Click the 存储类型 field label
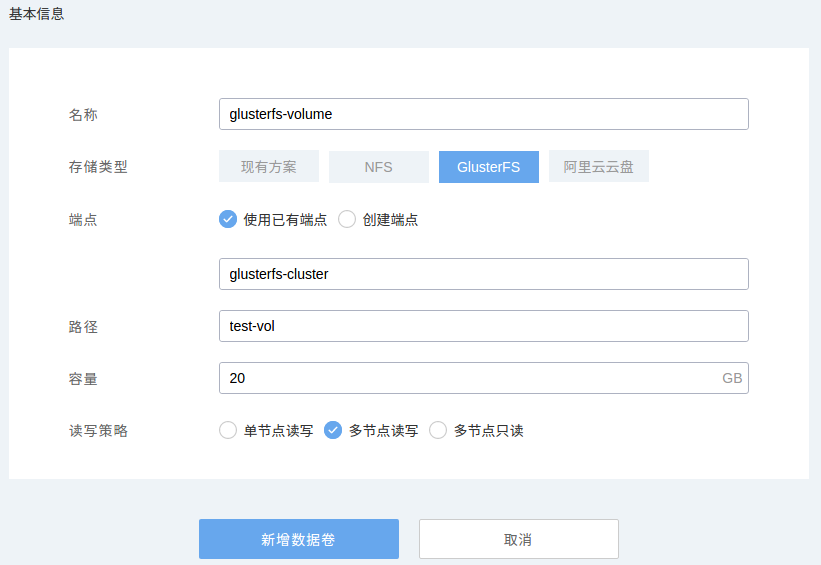Viewport: 821px width, 565px height. (x=91, y=167)
